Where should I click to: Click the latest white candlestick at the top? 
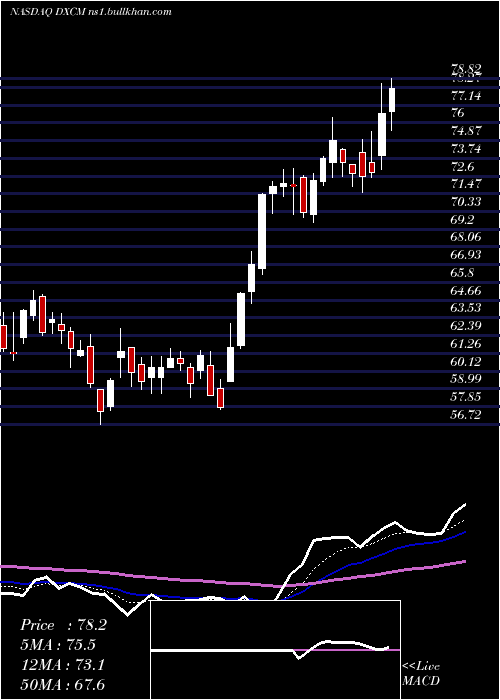(392, 100)
